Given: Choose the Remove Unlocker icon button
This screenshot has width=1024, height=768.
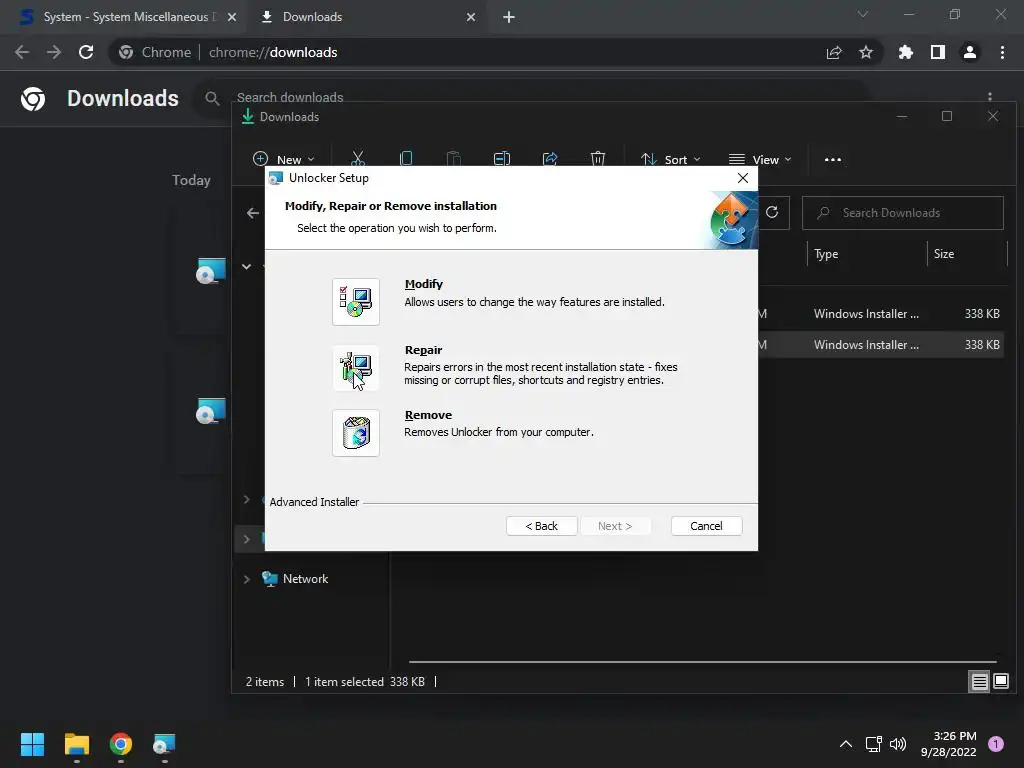Looking at the screenshot, I should pos(355,432).
